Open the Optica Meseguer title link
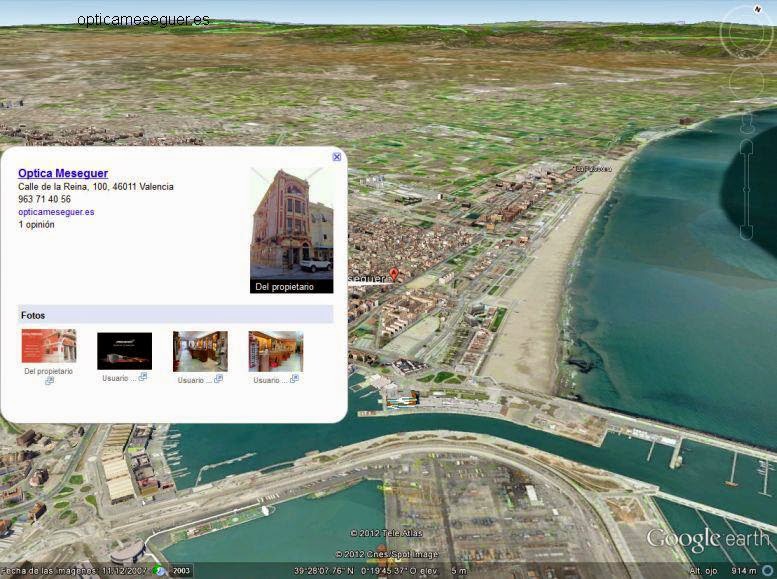The width and height of the screenshot is (777, 579). [x=63, y=173]
